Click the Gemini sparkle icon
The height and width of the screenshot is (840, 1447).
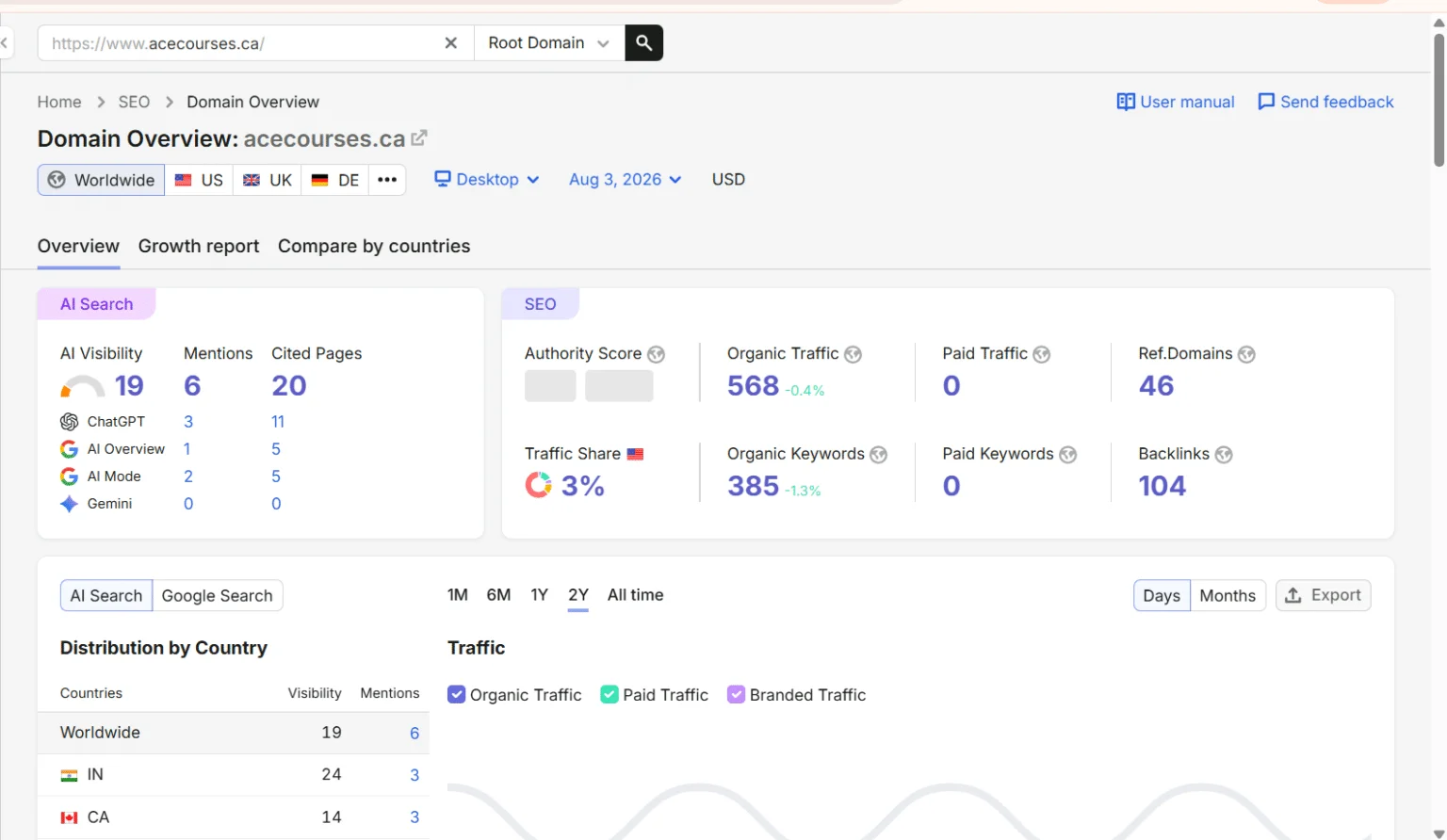[69, 504]
